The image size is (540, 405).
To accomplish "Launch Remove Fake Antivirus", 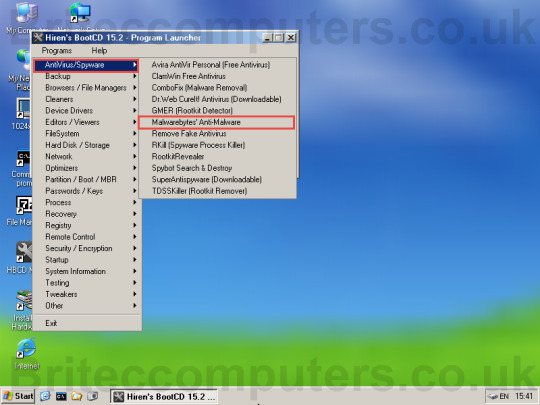I will (x=217, y=134).
